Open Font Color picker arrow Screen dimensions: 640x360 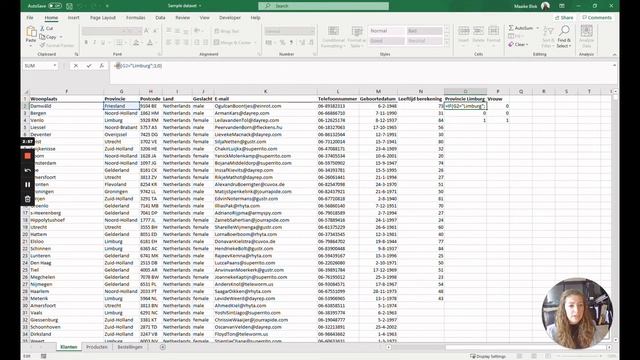[x=156, y=42]
